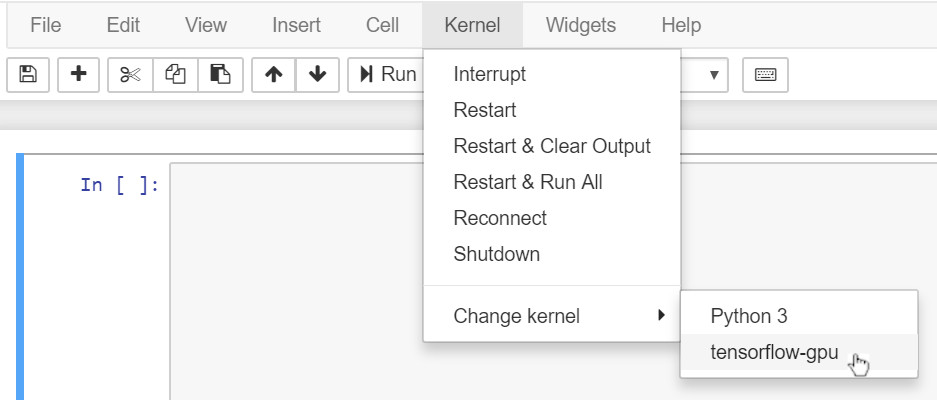Move cell down arrow icon
The width and height of the screenshot is (937, 400).
click(x=317, y=75)
